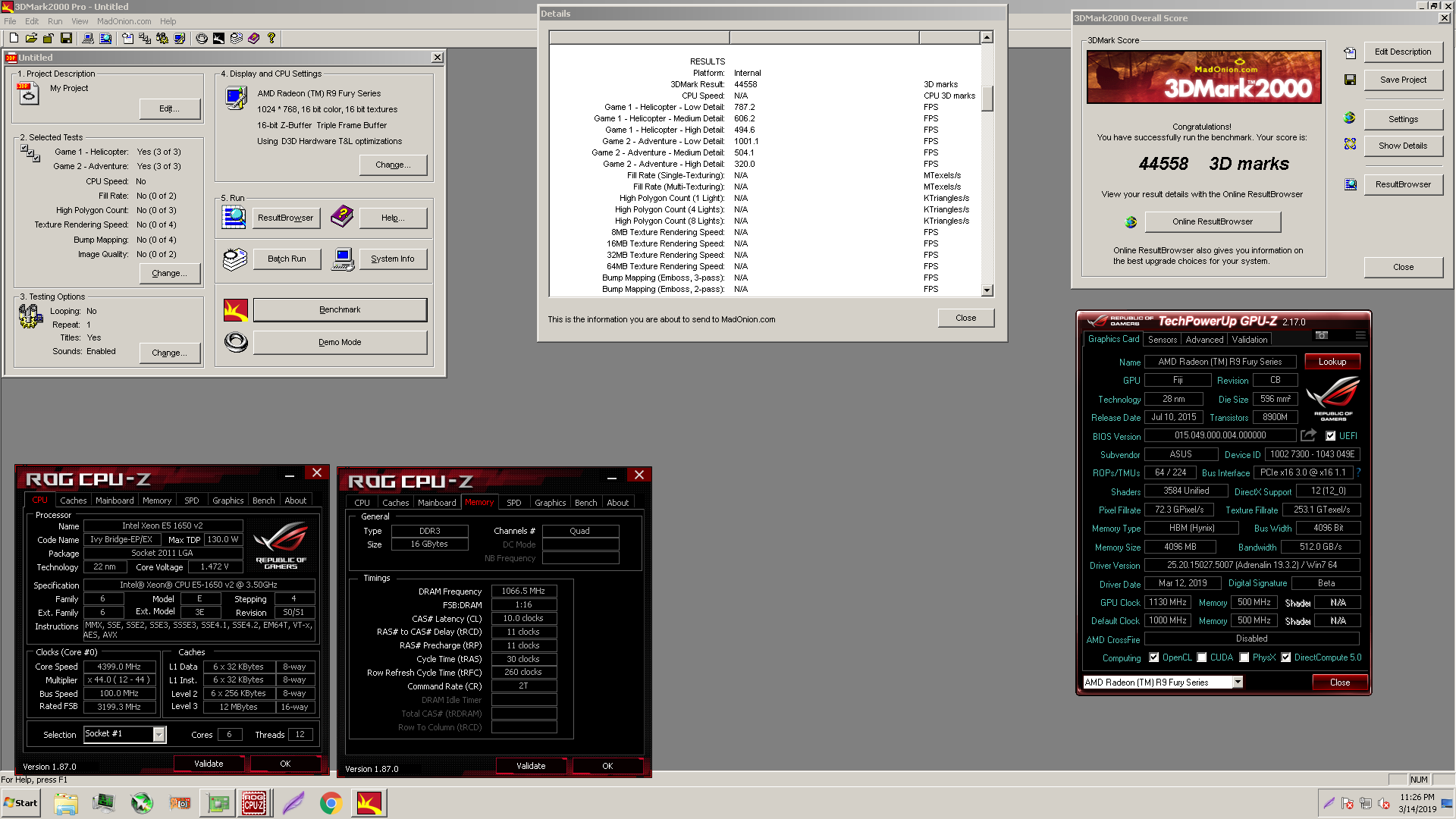This screenshot has width=1456, height=819.
Task: Click the Demo Mode button
Action: pos(340,342)
